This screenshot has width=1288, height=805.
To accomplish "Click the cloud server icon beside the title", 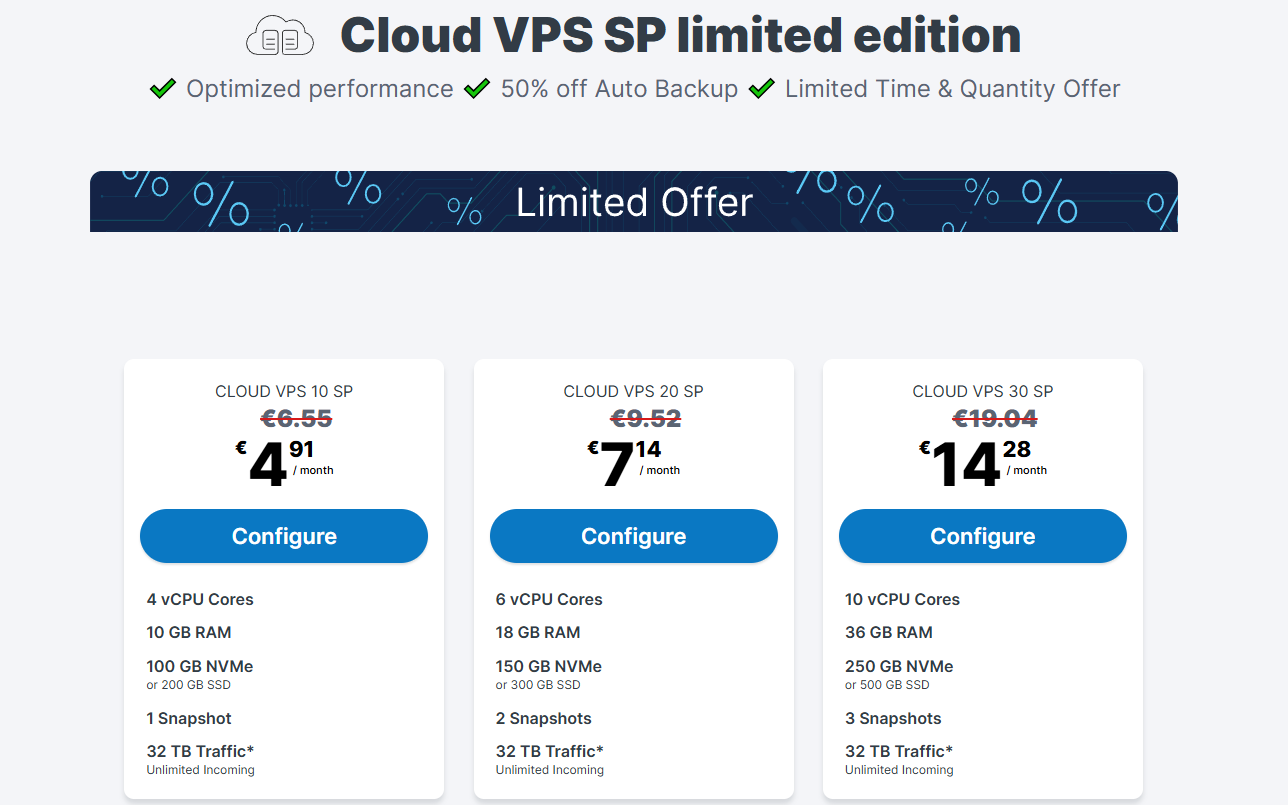I will 280,38.
